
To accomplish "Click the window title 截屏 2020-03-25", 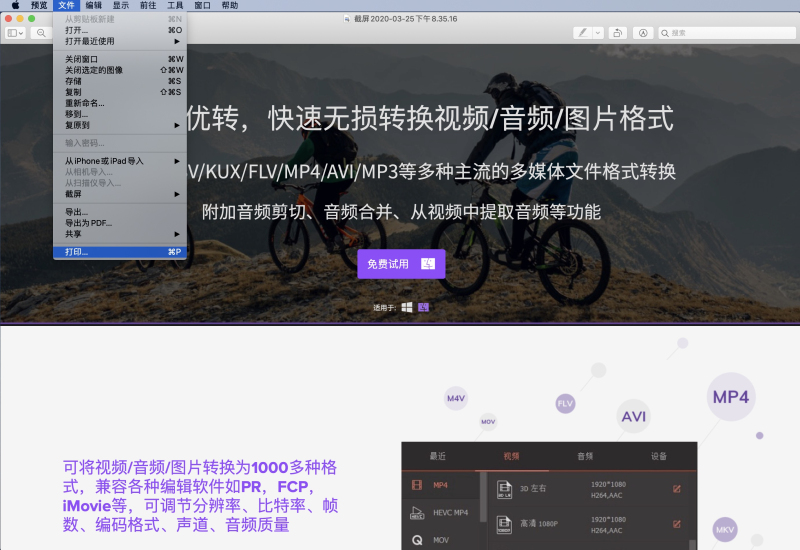I will (x=406, y=19).
